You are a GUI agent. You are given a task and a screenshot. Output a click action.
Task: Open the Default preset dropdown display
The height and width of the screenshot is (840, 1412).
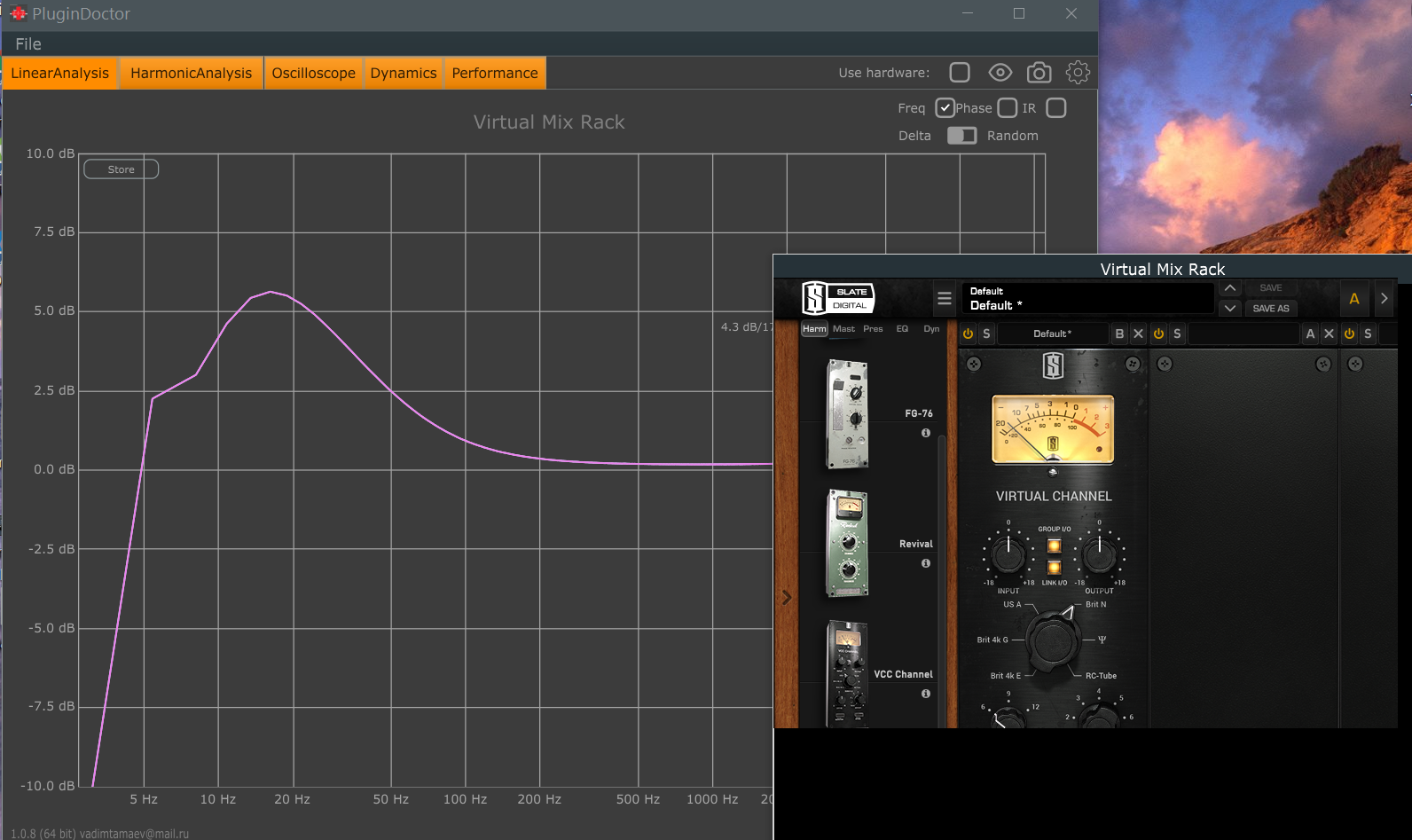(1088, 298)
